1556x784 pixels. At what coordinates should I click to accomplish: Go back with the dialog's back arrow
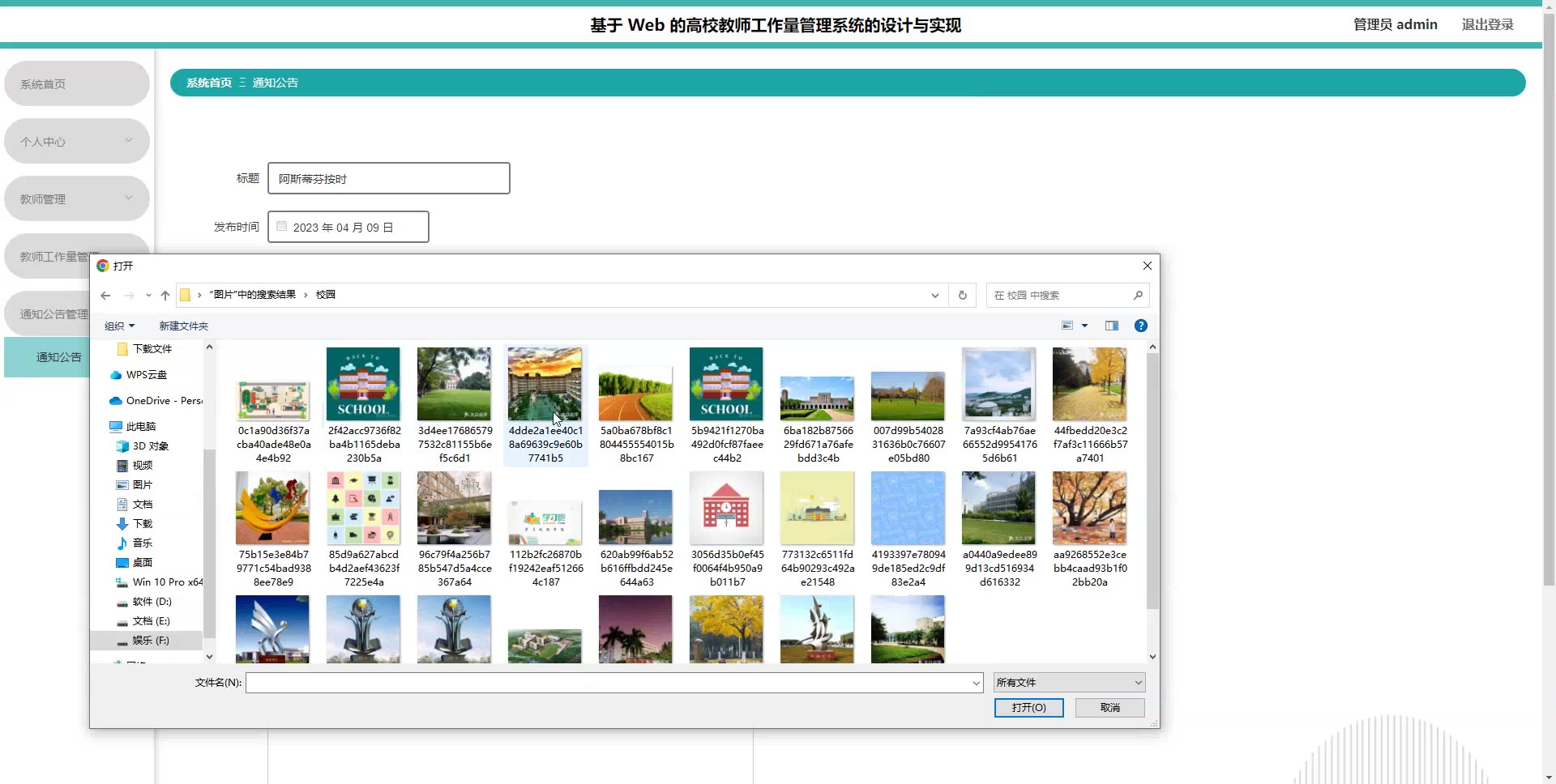[x=105, y=296]
